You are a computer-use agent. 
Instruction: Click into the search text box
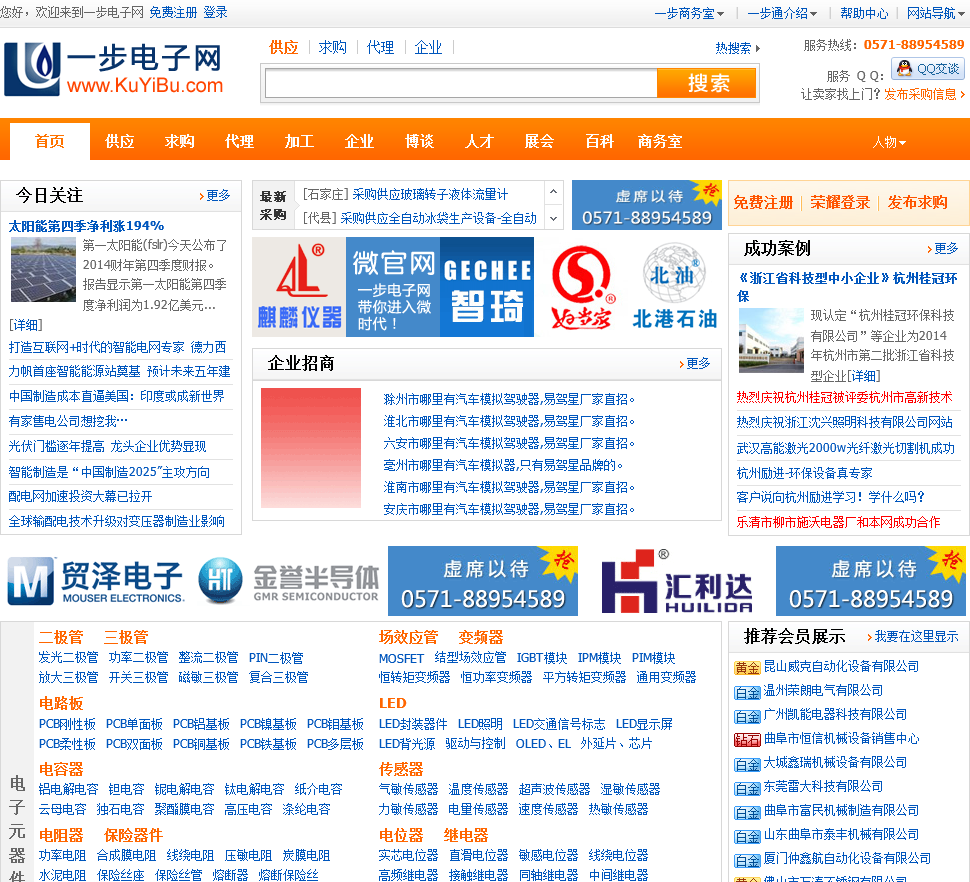point(461,83)
